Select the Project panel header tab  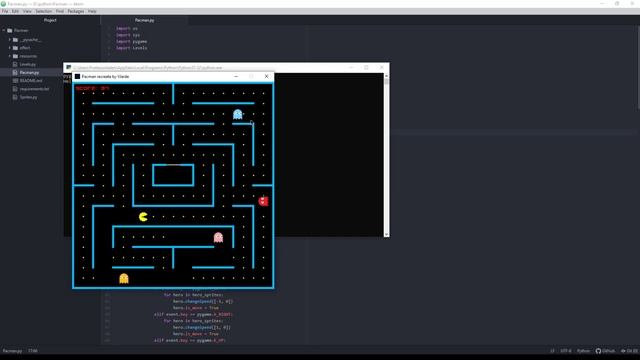(50, 20)
